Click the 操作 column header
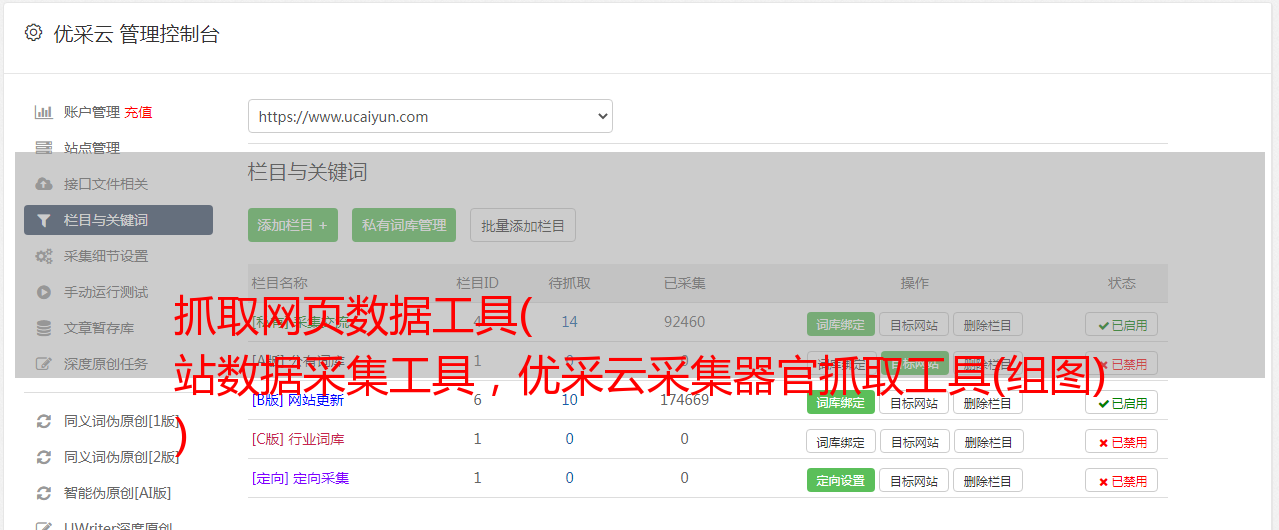This screenshot has height=530, width=1279. [x=914, y=283]
